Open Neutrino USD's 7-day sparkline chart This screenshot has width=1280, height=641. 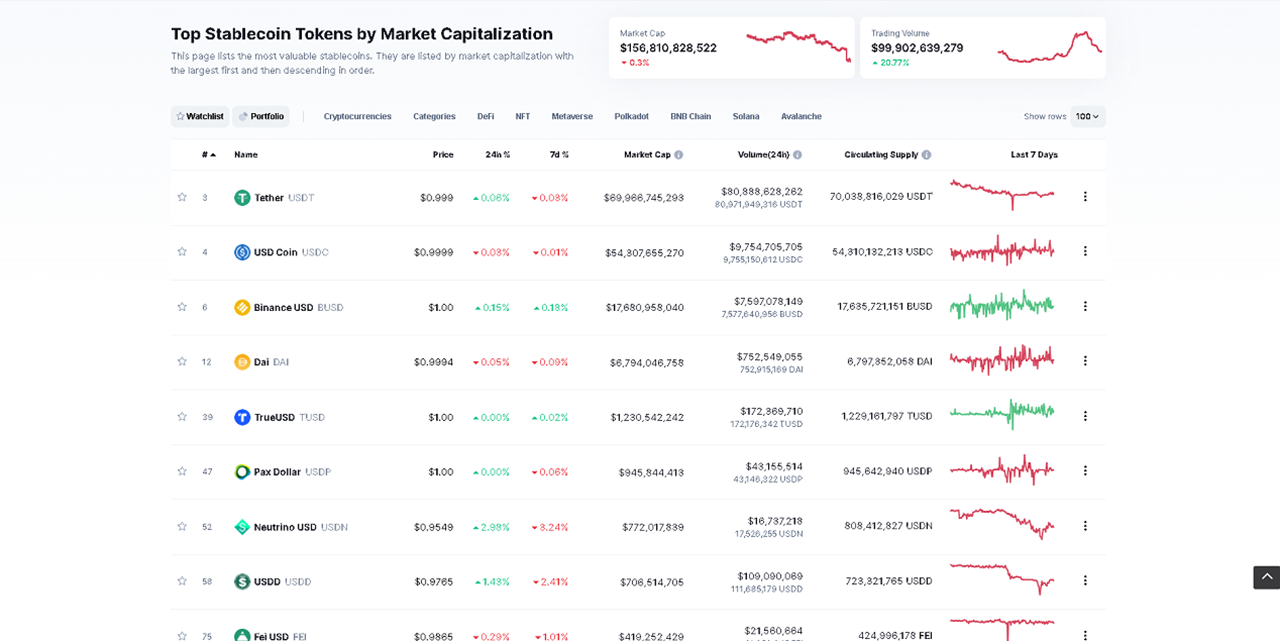point(1002,523)
